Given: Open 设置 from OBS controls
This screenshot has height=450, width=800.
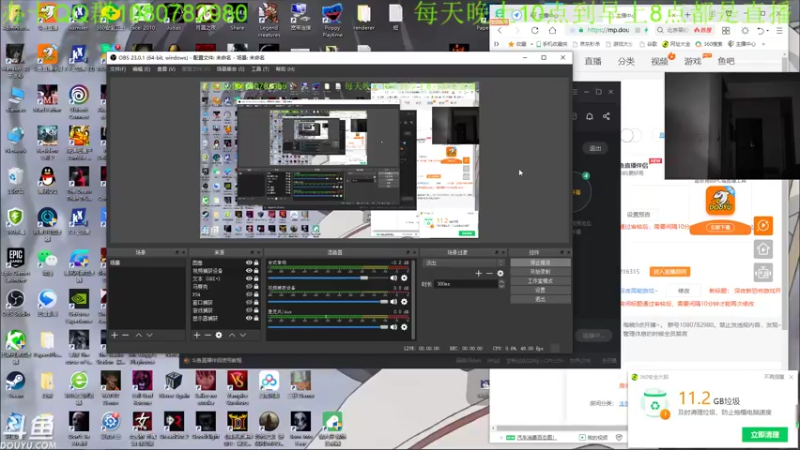Looking at the screenshot, I should click(540, 290).
